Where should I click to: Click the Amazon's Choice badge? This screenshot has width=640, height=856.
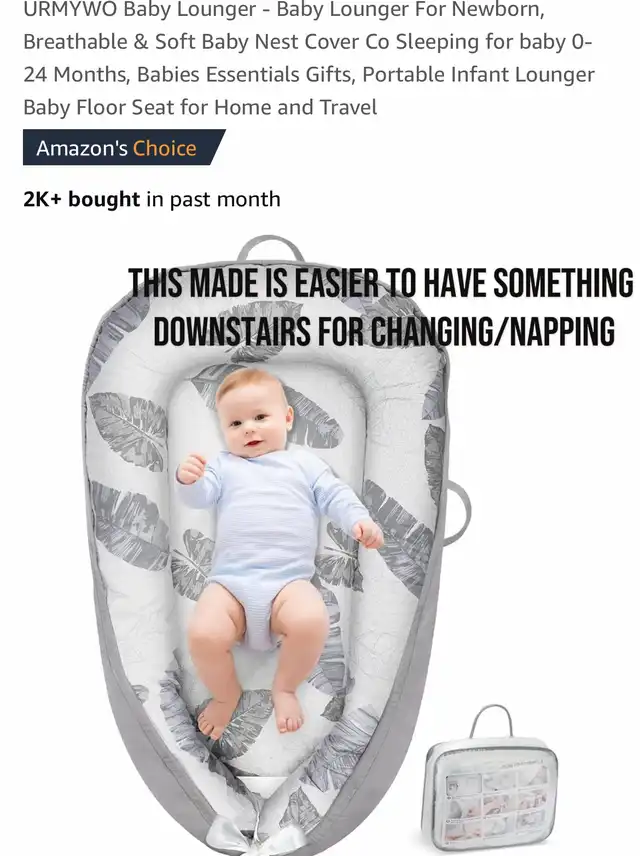(124, 147)
